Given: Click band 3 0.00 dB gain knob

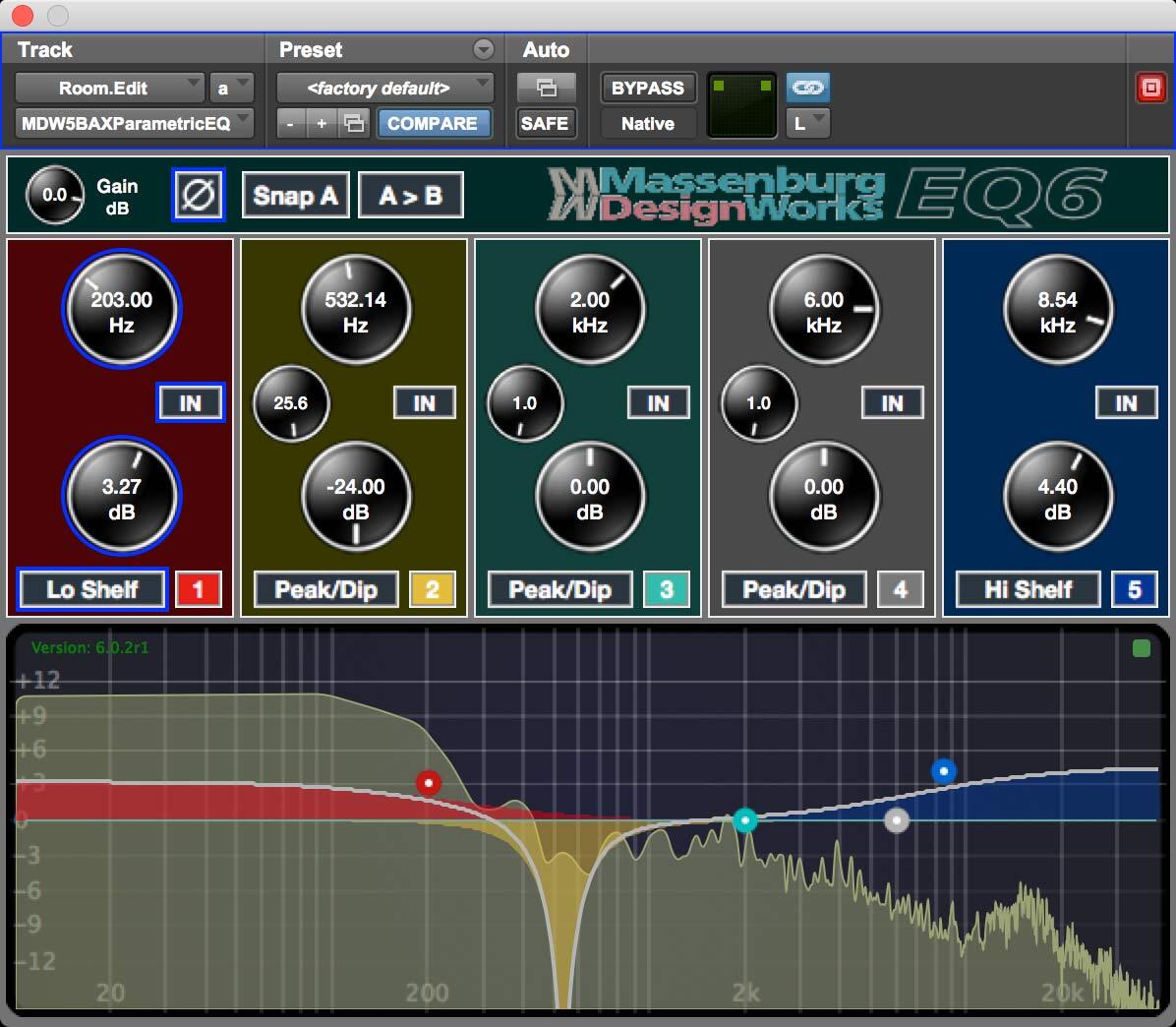Looking at the screenshot, I should tap(590, 496).
